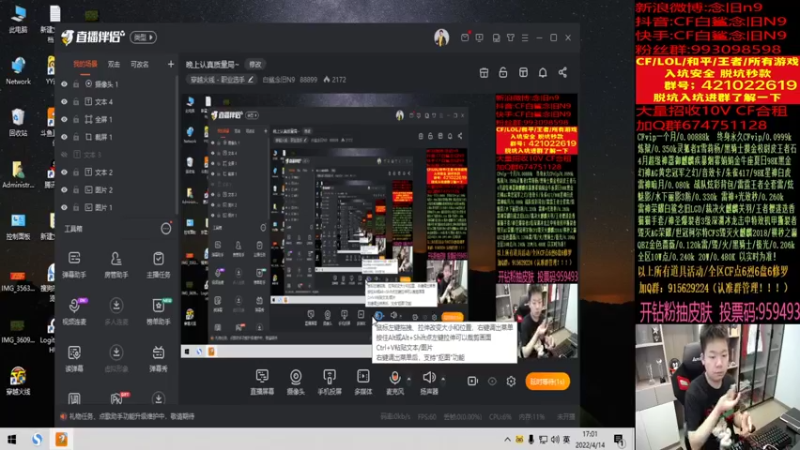Expand microphone volume arrow

pos(409,379)
